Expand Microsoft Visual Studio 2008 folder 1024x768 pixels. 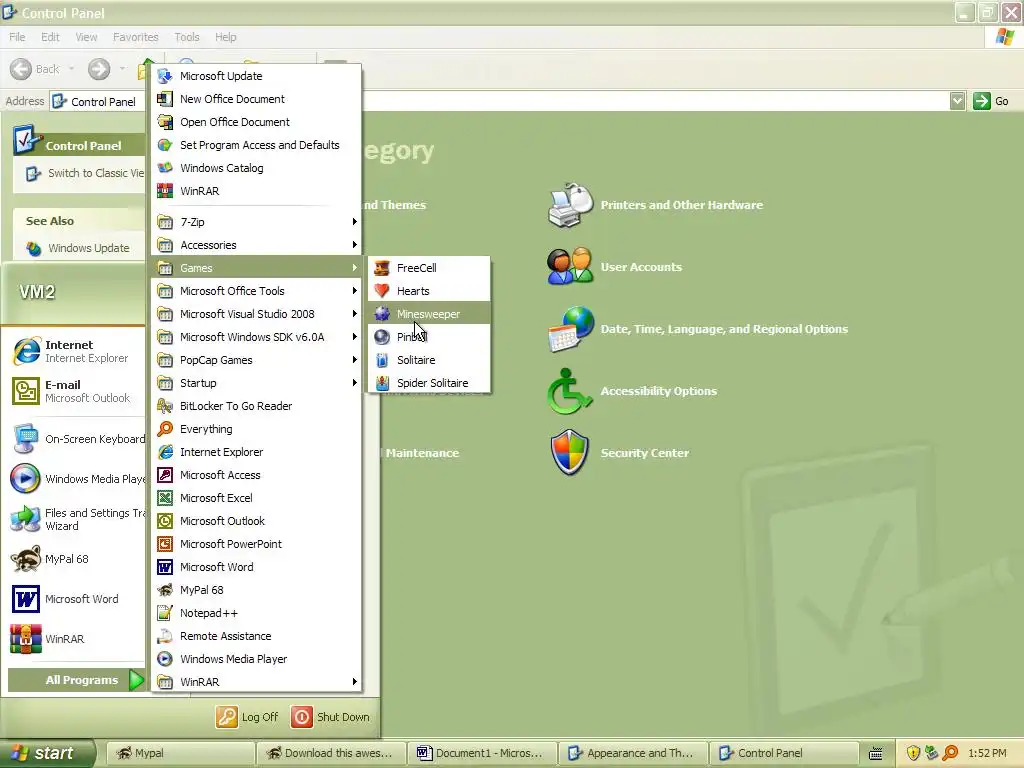(x=257, y=314)
